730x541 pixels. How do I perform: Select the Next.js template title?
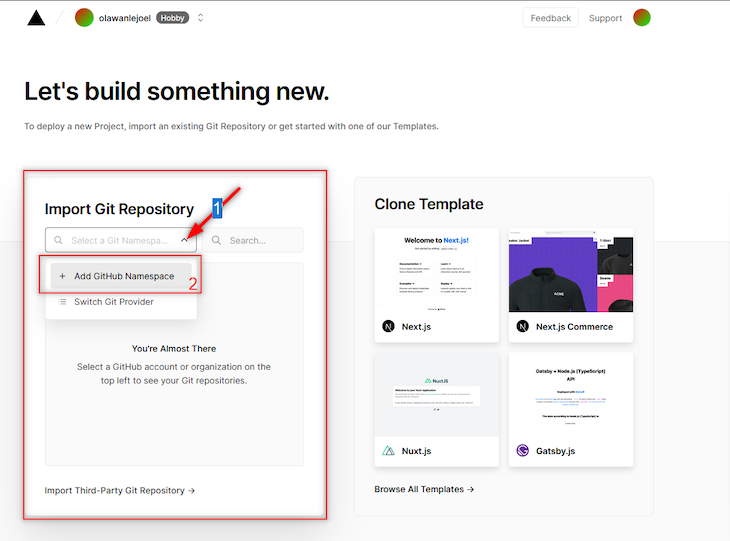point(416,327)
